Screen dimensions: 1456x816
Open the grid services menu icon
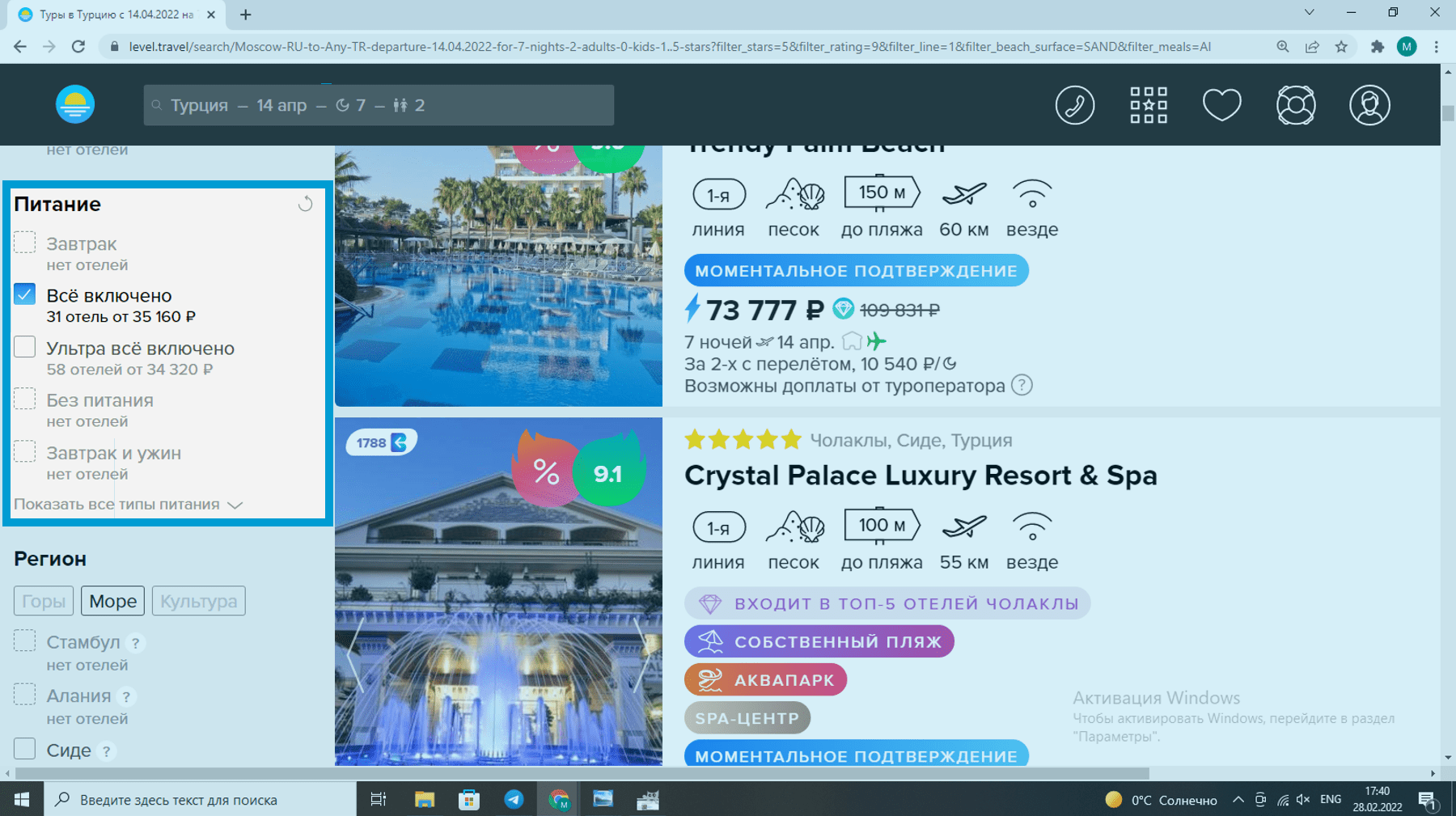[x=1148, y=105]
